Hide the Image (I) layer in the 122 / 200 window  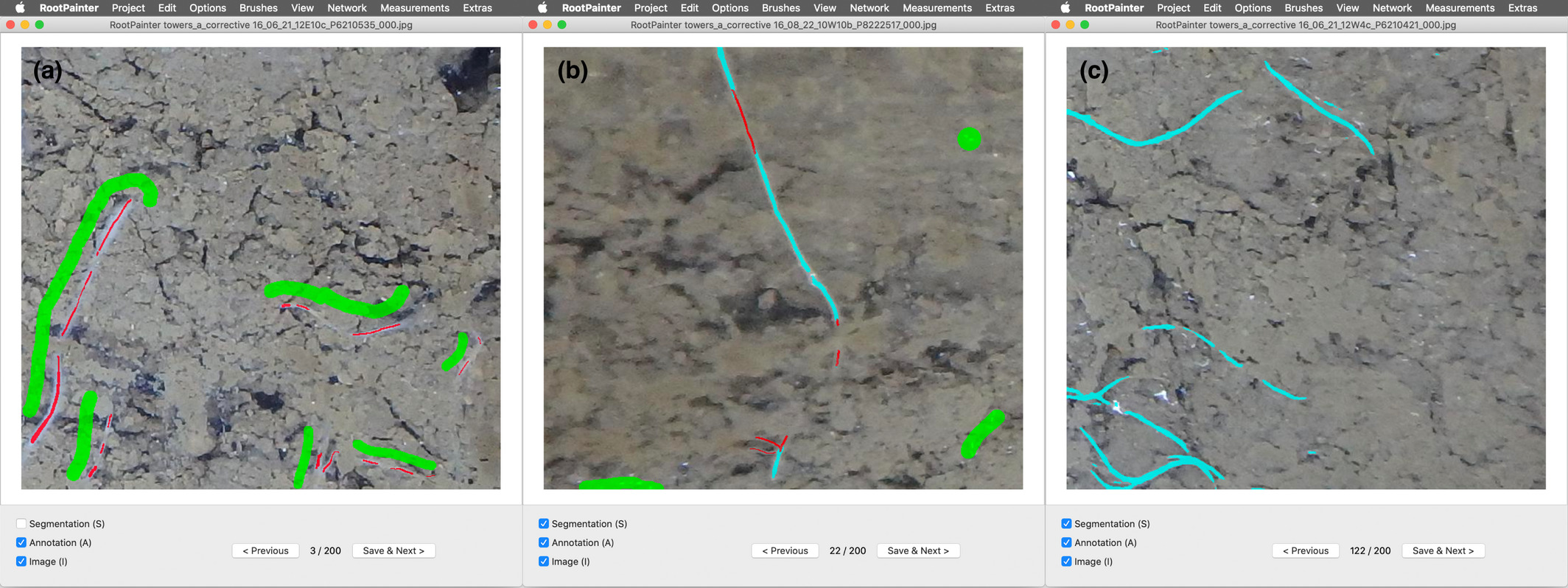tap(1066, 561)
